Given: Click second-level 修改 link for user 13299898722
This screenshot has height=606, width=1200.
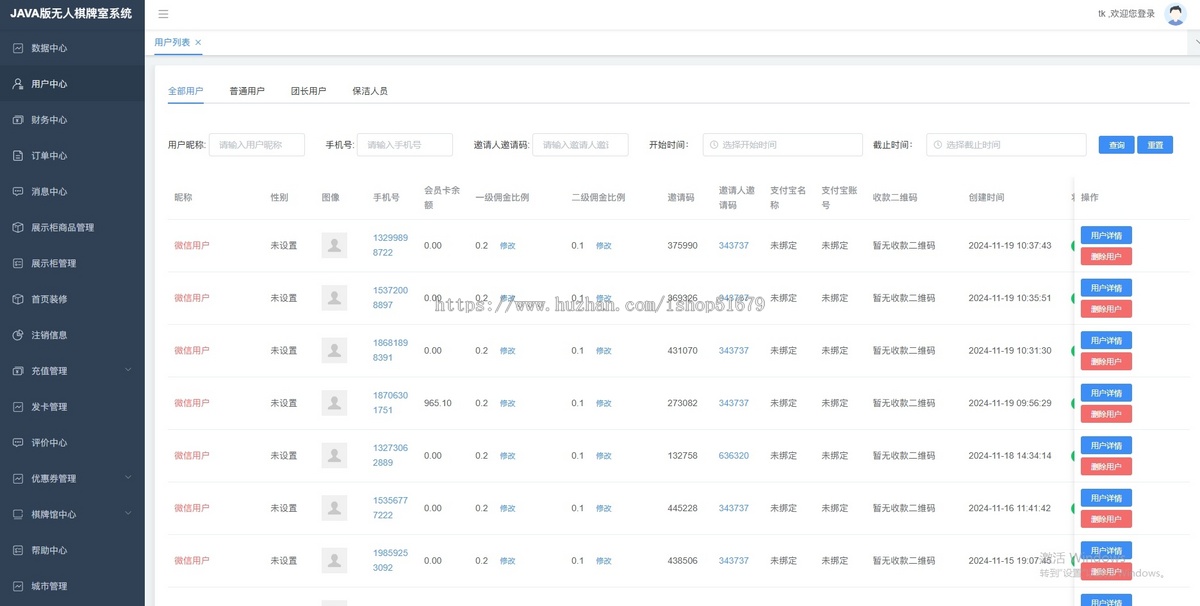Looking at the screenshot, I should 604,245.
